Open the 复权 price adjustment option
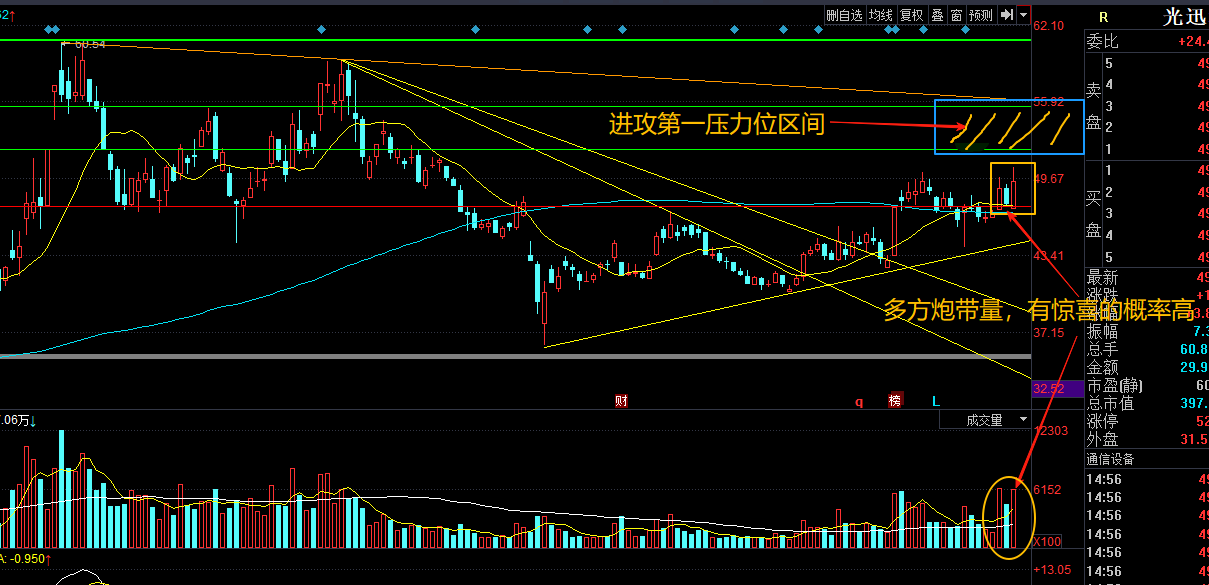Image resolution: width=1209 pixels, height=585 pixels. (911, 15)
